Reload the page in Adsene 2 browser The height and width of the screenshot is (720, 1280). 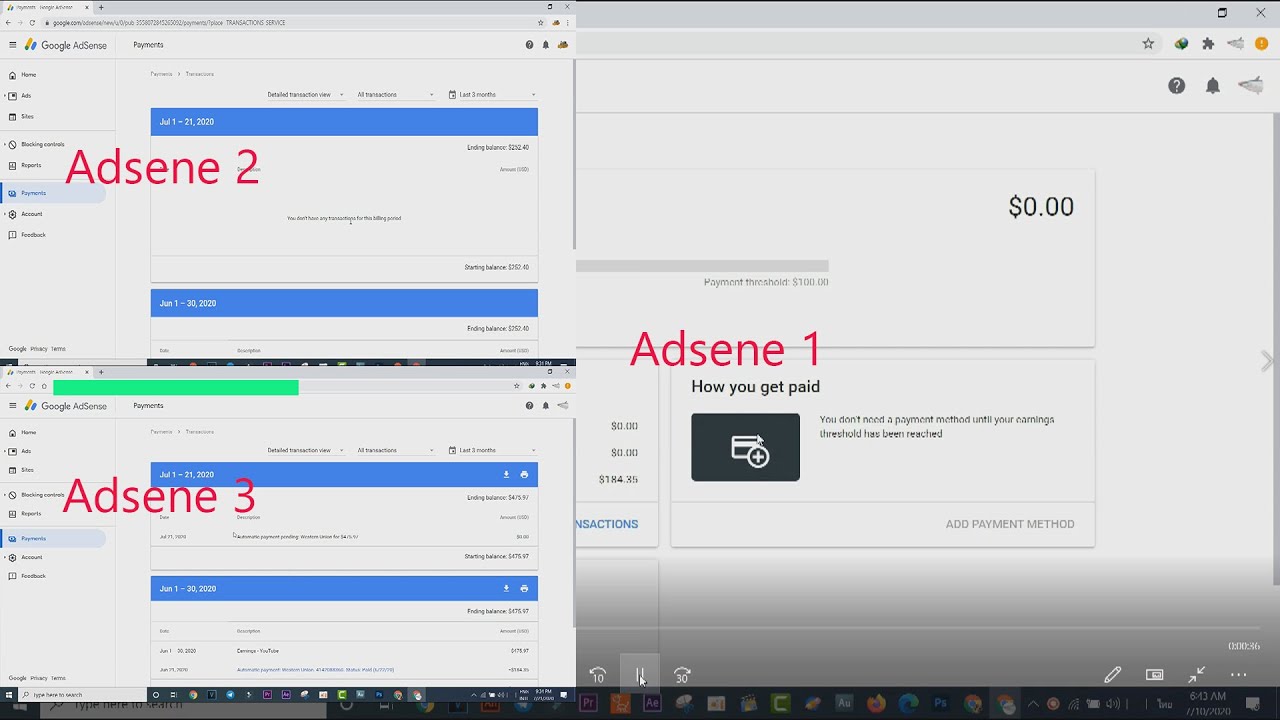(32, 22)
